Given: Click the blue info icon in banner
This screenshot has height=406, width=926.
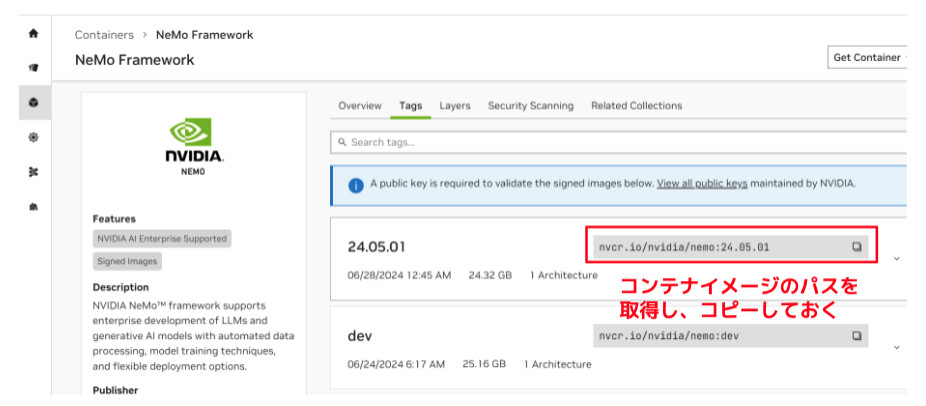Looking at the screenshot, I should pyautogui.click(x=355, y=185).
